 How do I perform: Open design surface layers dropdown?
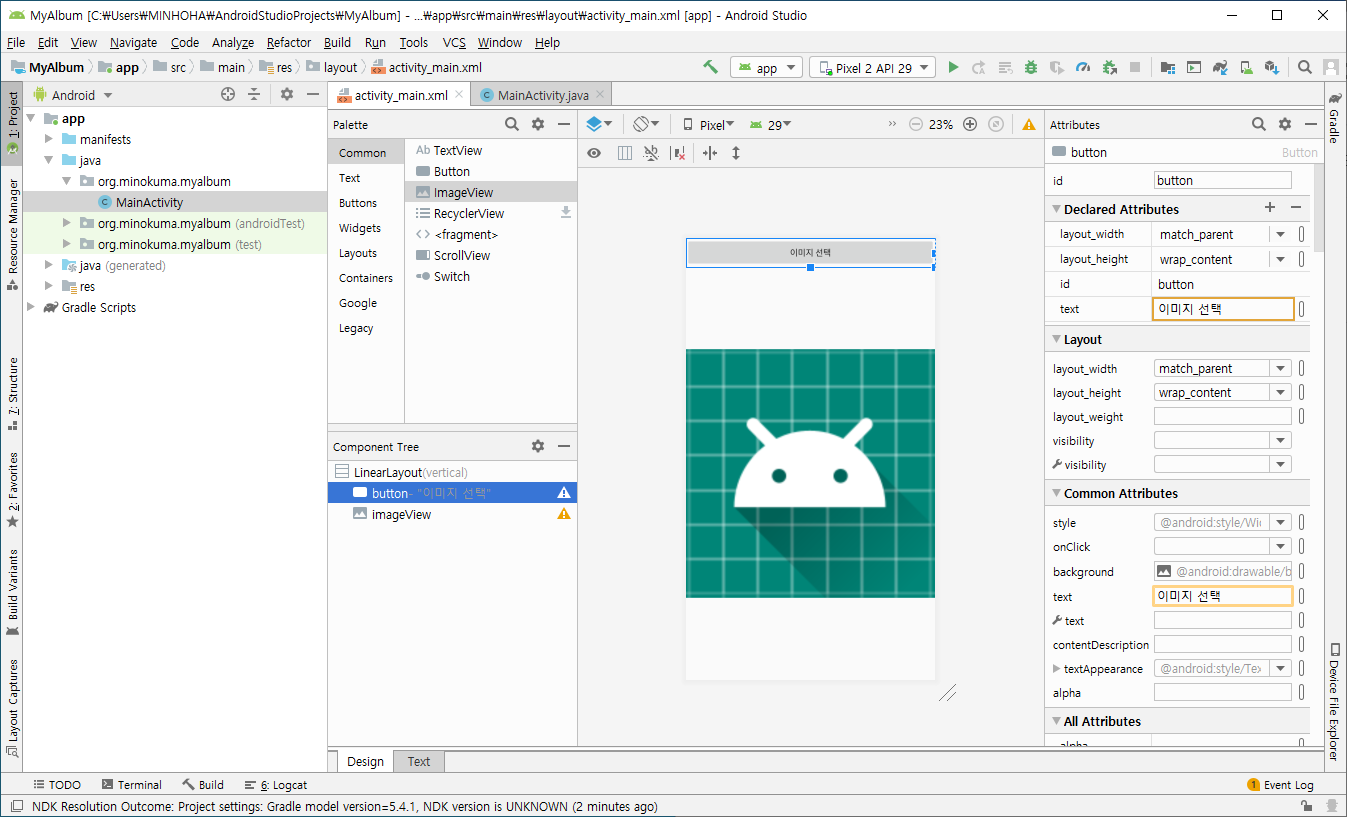[599, 124]
